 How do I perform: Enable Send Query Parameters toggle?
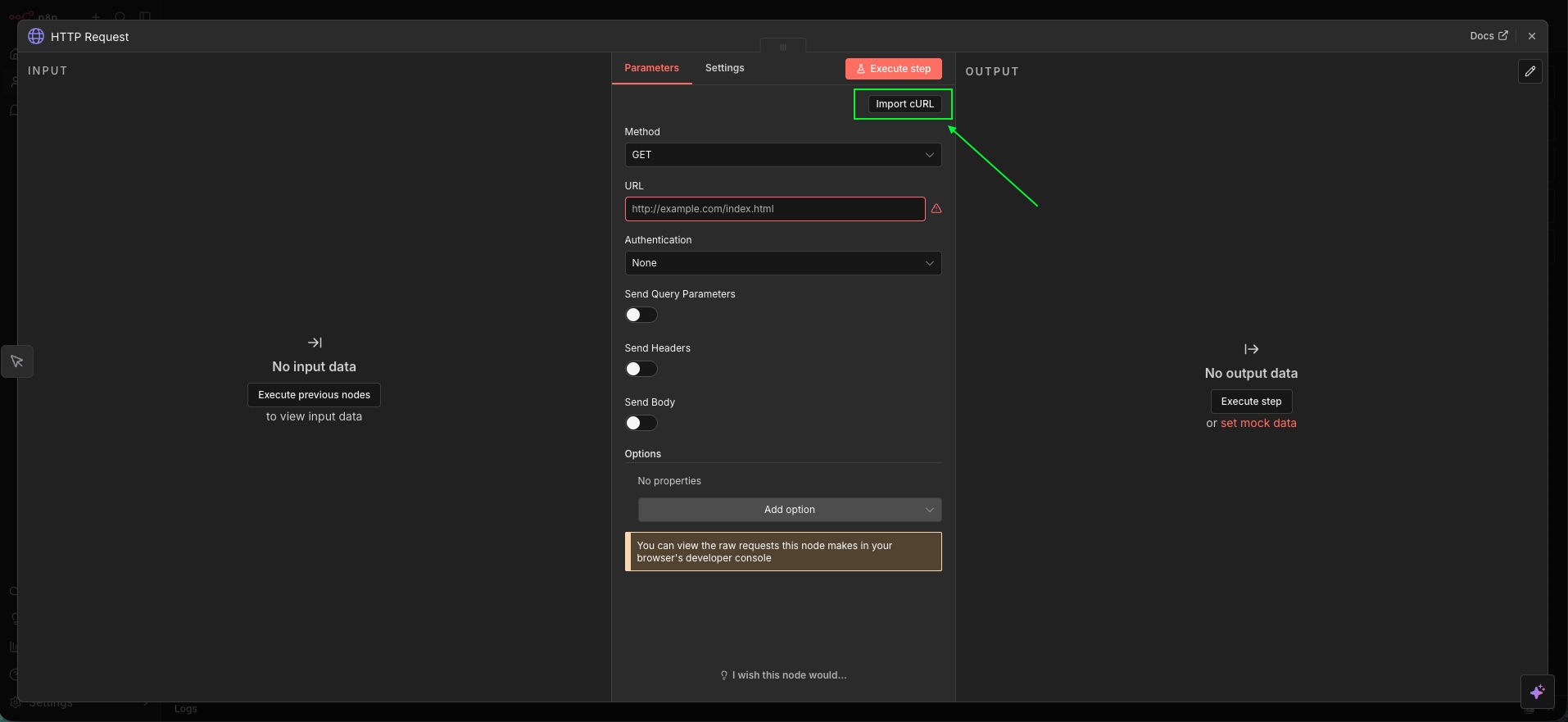[x=641, y=315]
